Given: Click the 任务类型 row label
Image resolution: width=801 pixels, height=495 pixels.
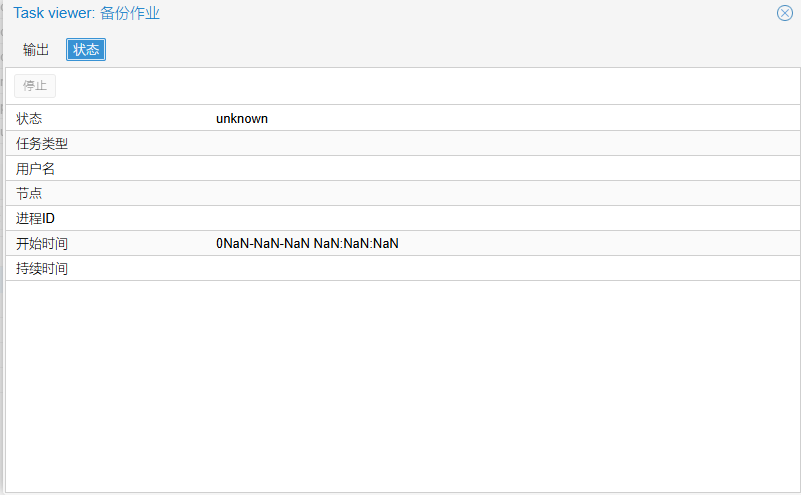Looking at the screenshot, I should (x=42, y=143).
